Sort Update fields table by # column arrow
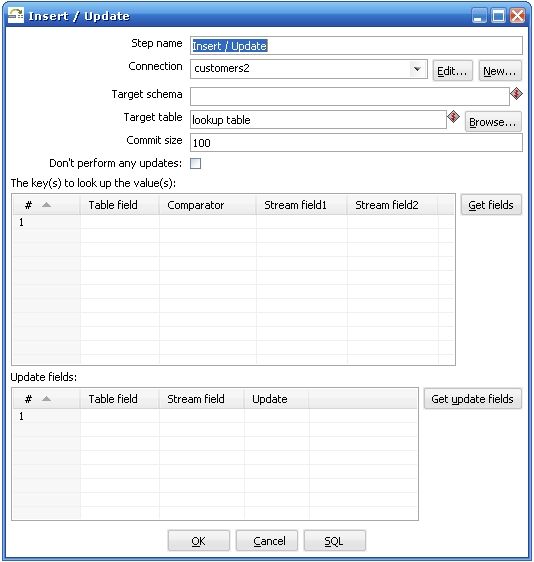534x562 pixels. pyautogui.click(x=46, y=399)
